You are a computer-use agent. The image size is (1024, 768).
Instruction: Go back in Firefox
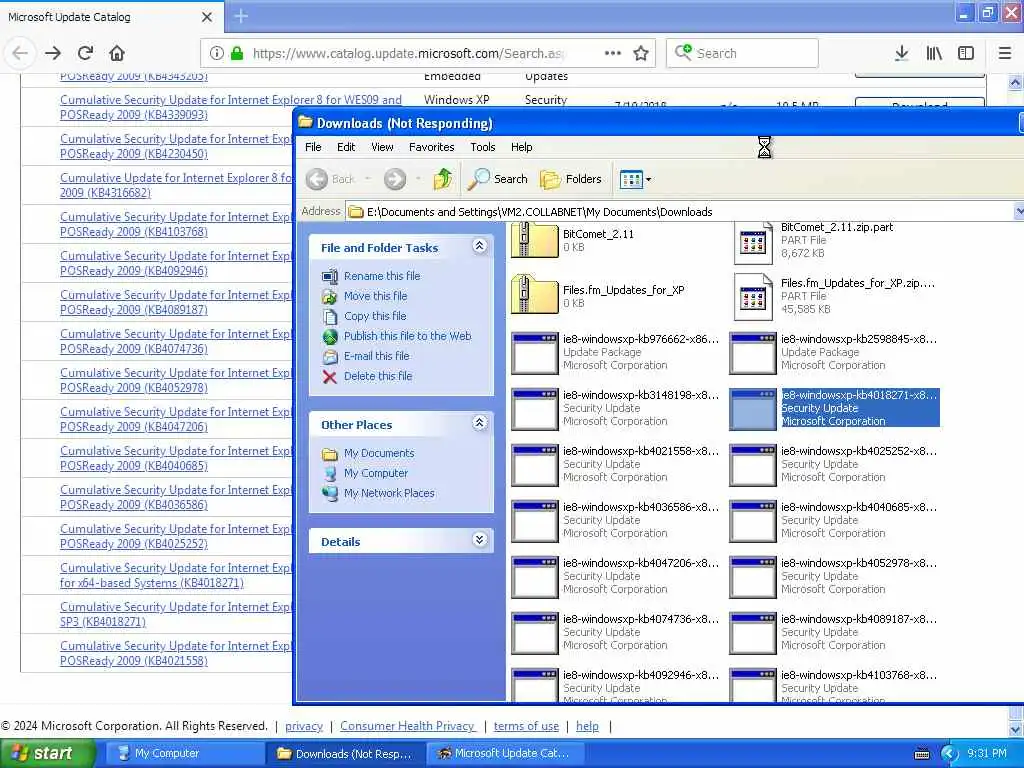[20, 53]
